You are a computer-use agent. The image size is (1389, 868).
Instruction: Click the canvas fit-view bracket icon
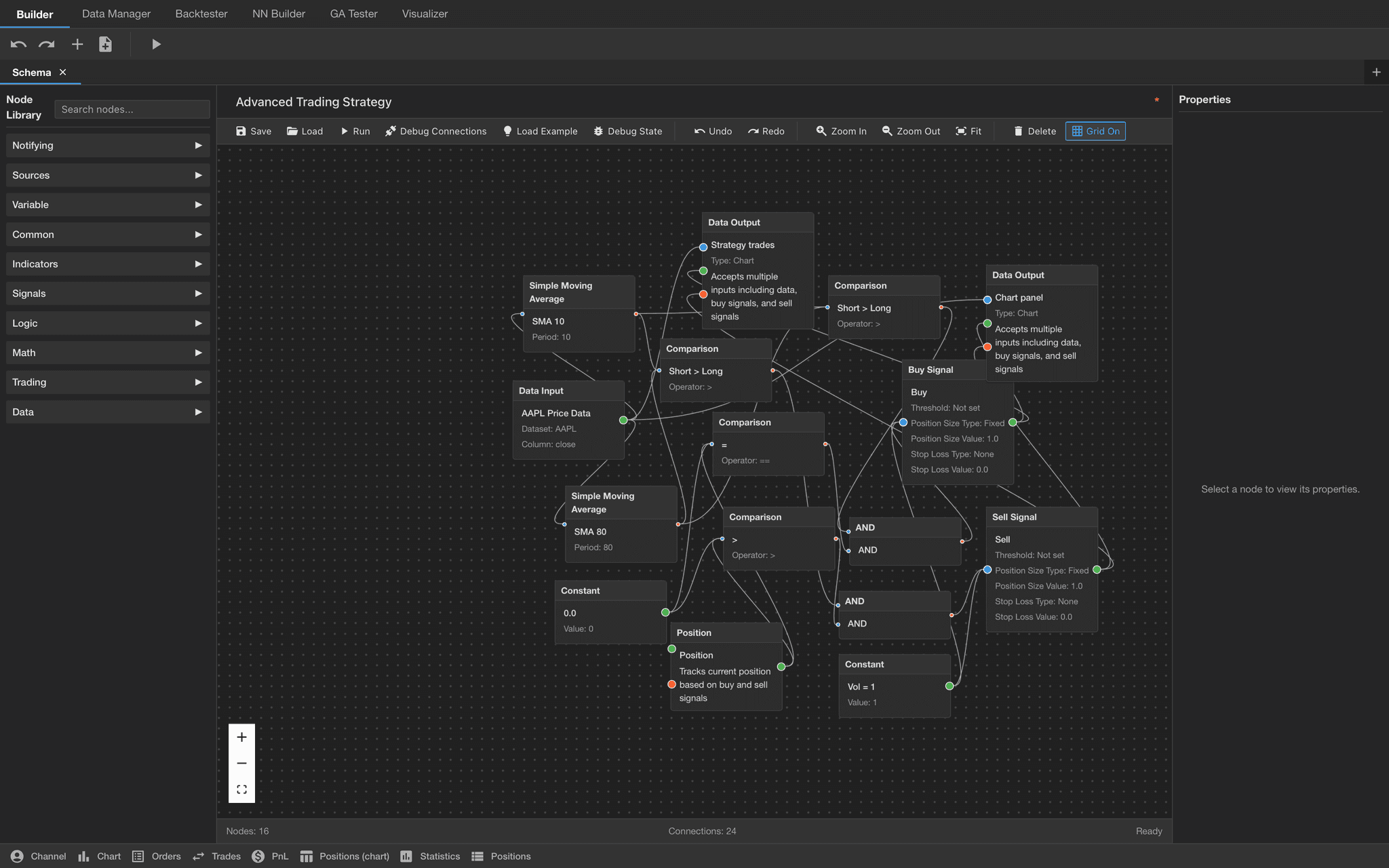coord(241,789)
